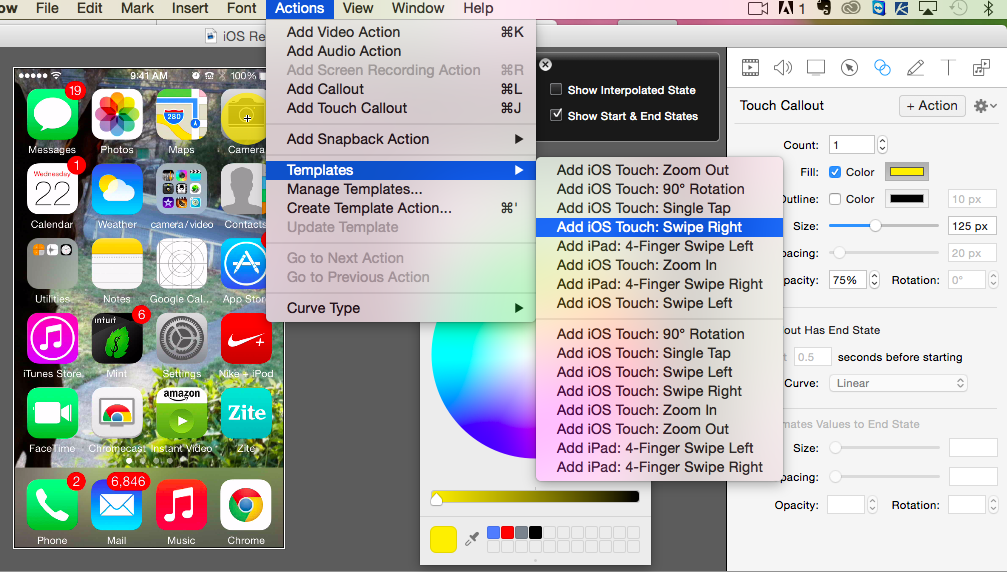Click the Size slider handle
Image resolution: width=1007 pixels, height=572 pixels.
[x=875, y=226]
